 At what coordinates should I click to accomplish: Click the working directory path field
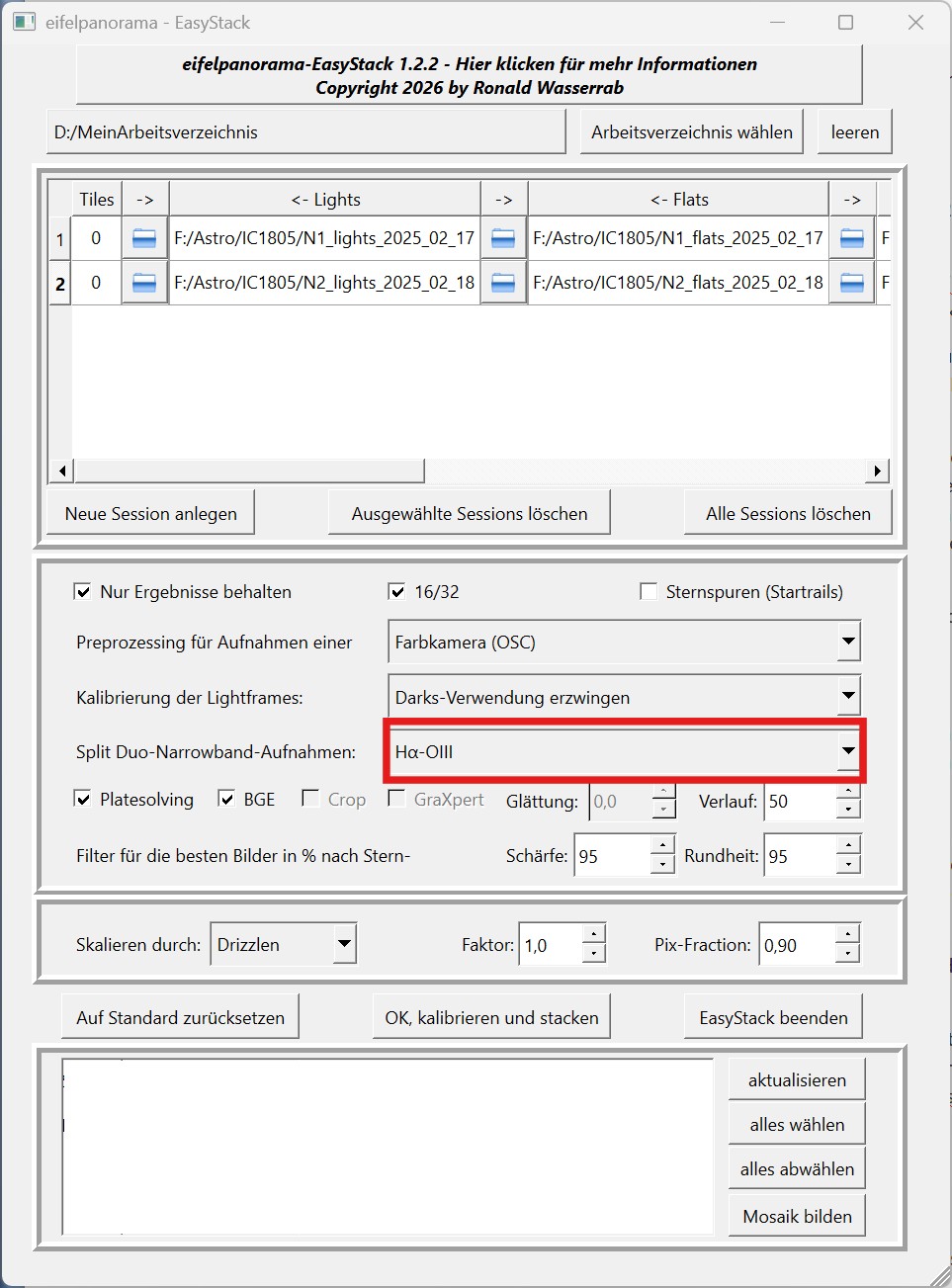click(x=305, y=132)
